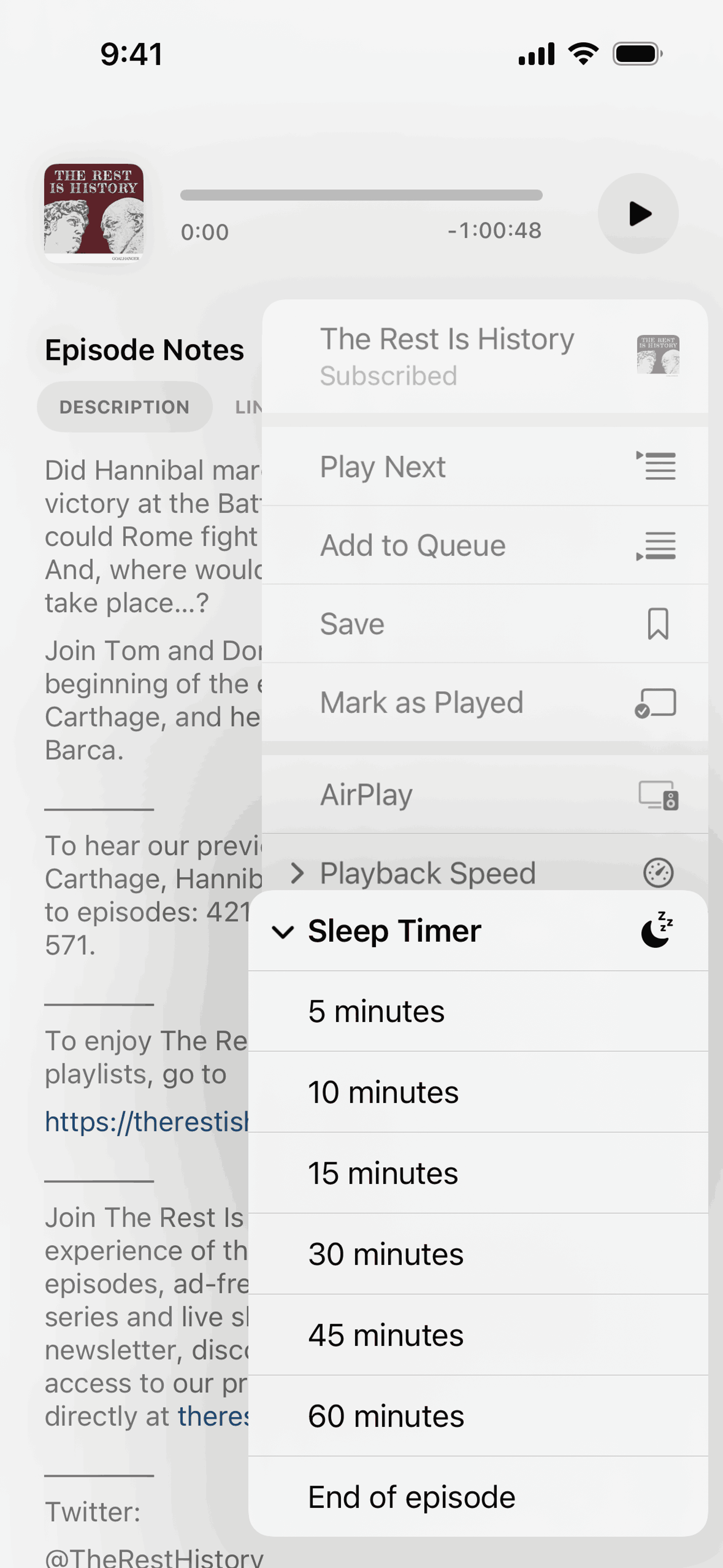Tap the battery icon in status bar
This screenshot has width=723, height=1568.
click(x=637, y=53)
